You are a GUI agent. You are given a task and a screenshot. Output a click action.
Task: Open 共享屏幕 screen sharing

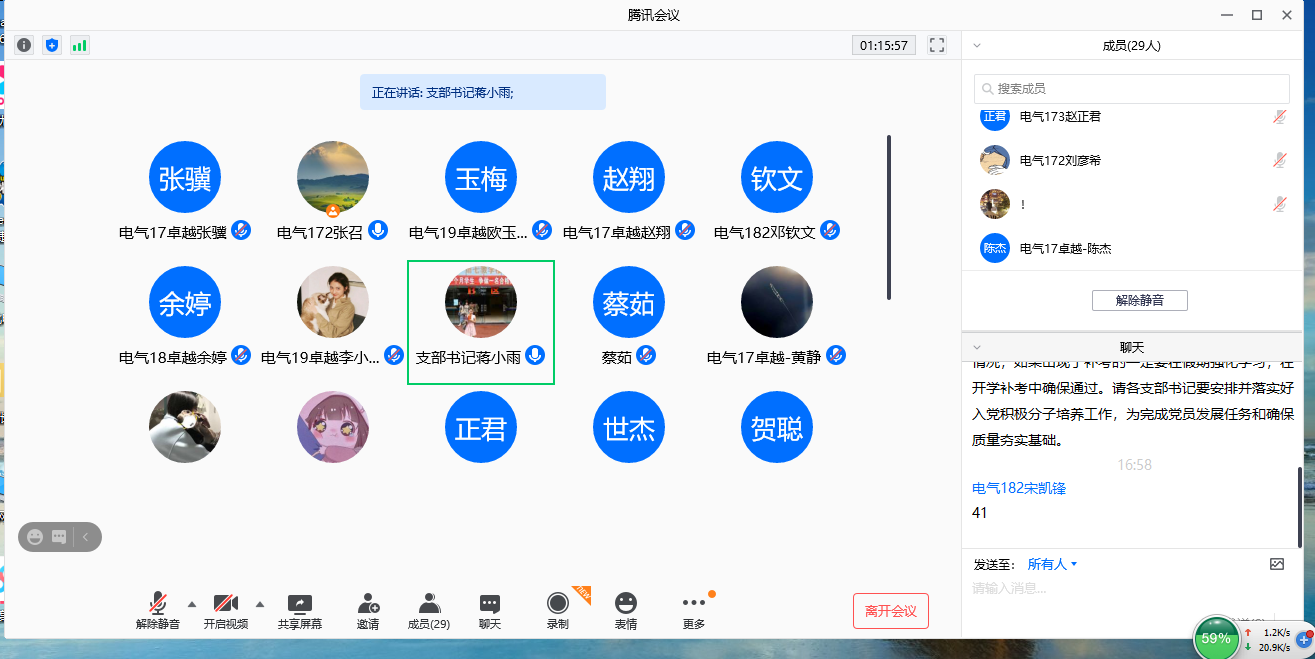pyautogui.click(x=300, y=611)
